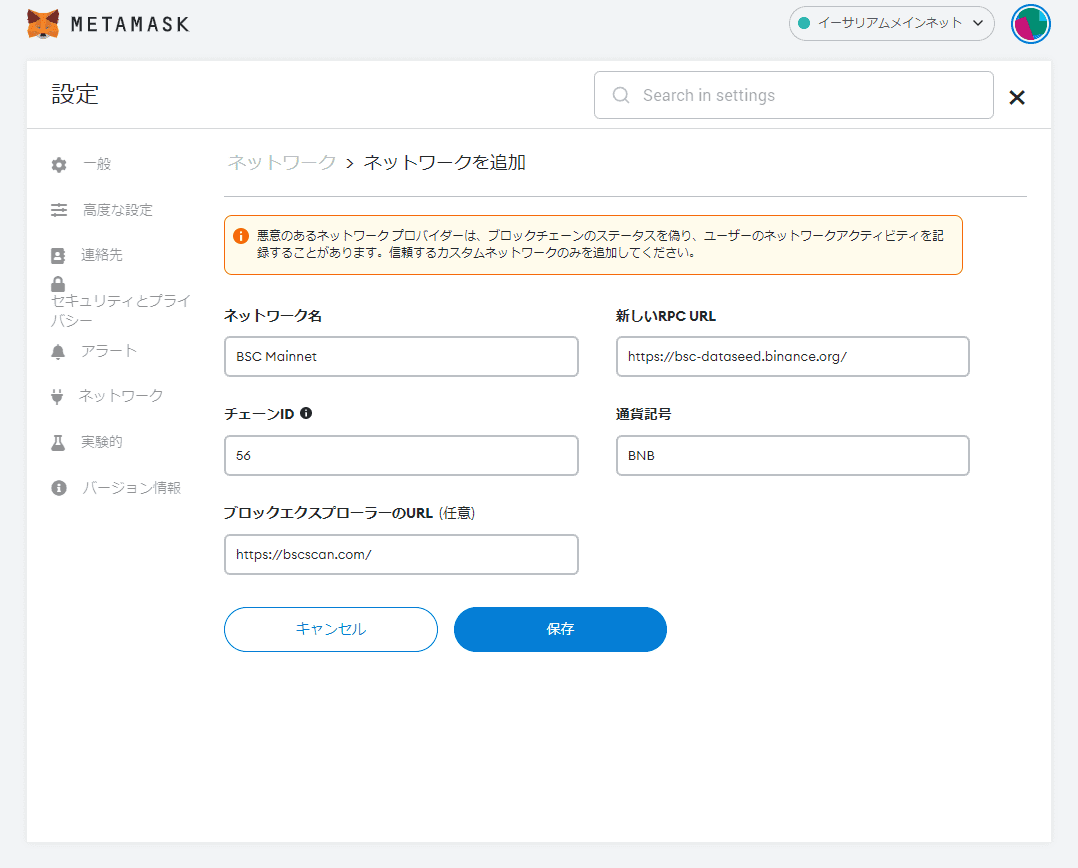The width and height of the screenshot is (1078, 868).
Task: Open the account avatar menu
Action: point(1031,24)
